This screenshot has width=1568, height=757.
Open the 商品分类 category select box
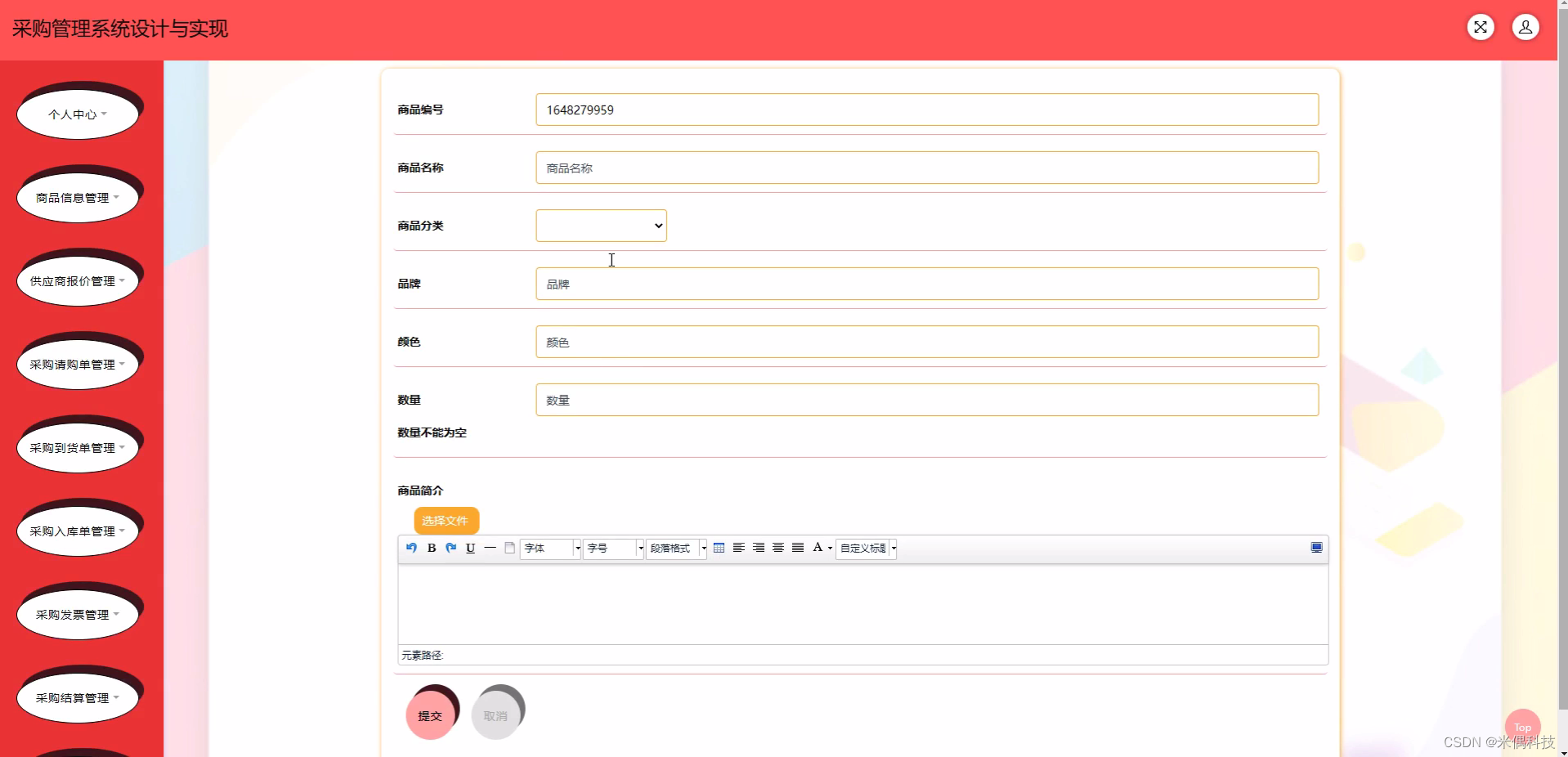[x=601, y=226]
